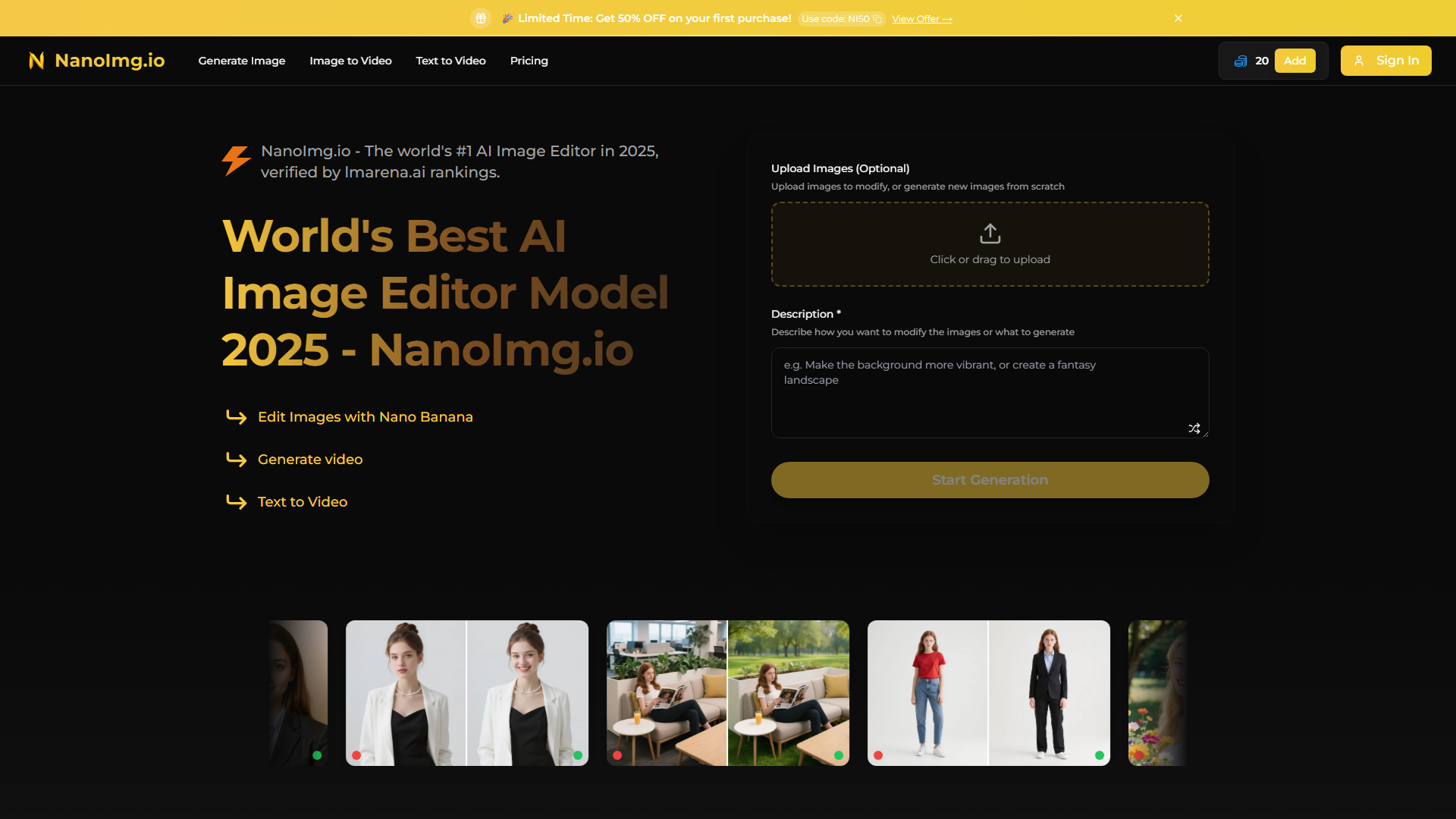Click arrow icon beside Text to Video link
Image resolution: width=1456 pixels, height=819 pixels.
(237, 502)
